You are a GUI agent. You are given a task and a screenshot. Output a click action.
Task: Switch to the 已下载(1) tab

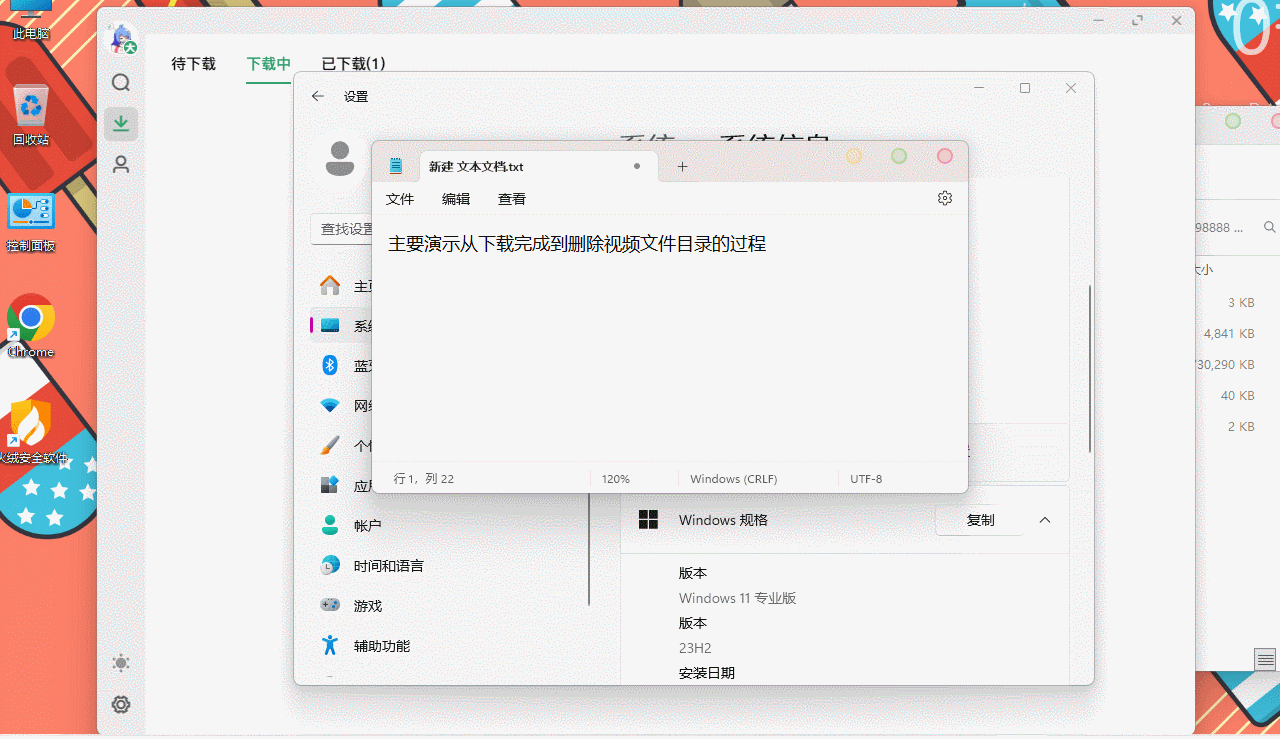click(x=353, y=64)
